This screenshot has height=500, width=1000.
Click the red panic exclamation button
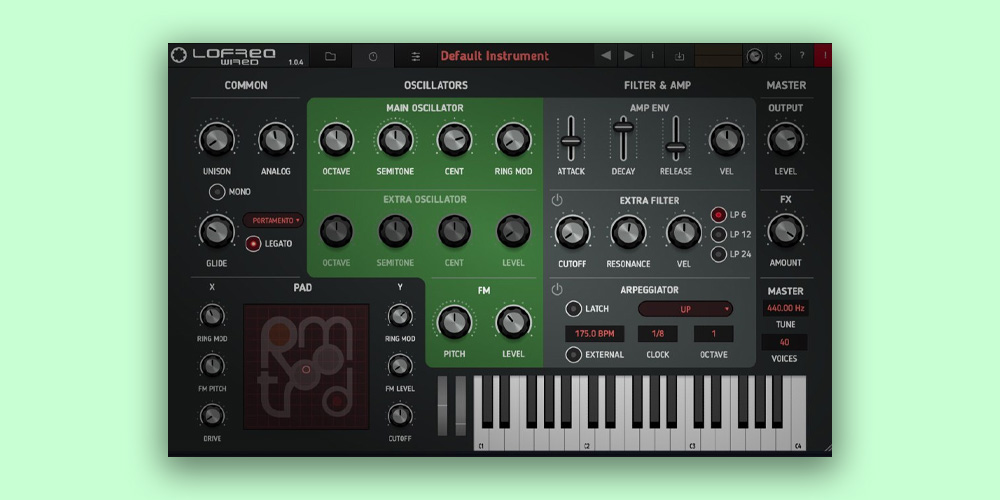tap(823, 55)
